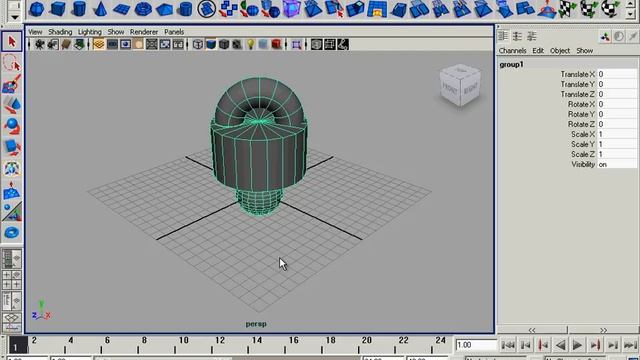Click the last-used torus tool icon
This screenshot has width=640, height=360.
(x=11, y=233)
